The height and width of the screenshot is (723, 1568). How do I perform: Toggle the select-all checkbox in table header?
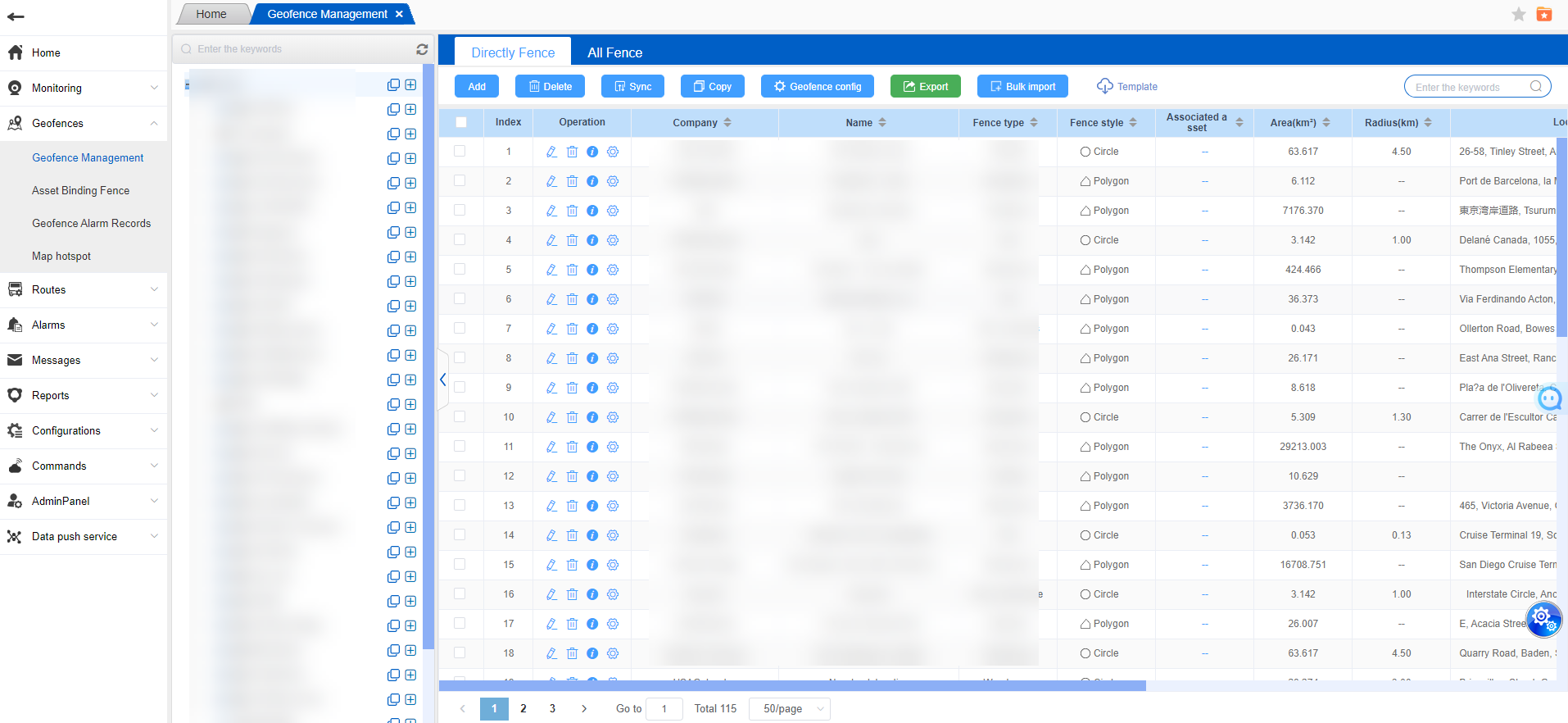click(x=461, y=122)
